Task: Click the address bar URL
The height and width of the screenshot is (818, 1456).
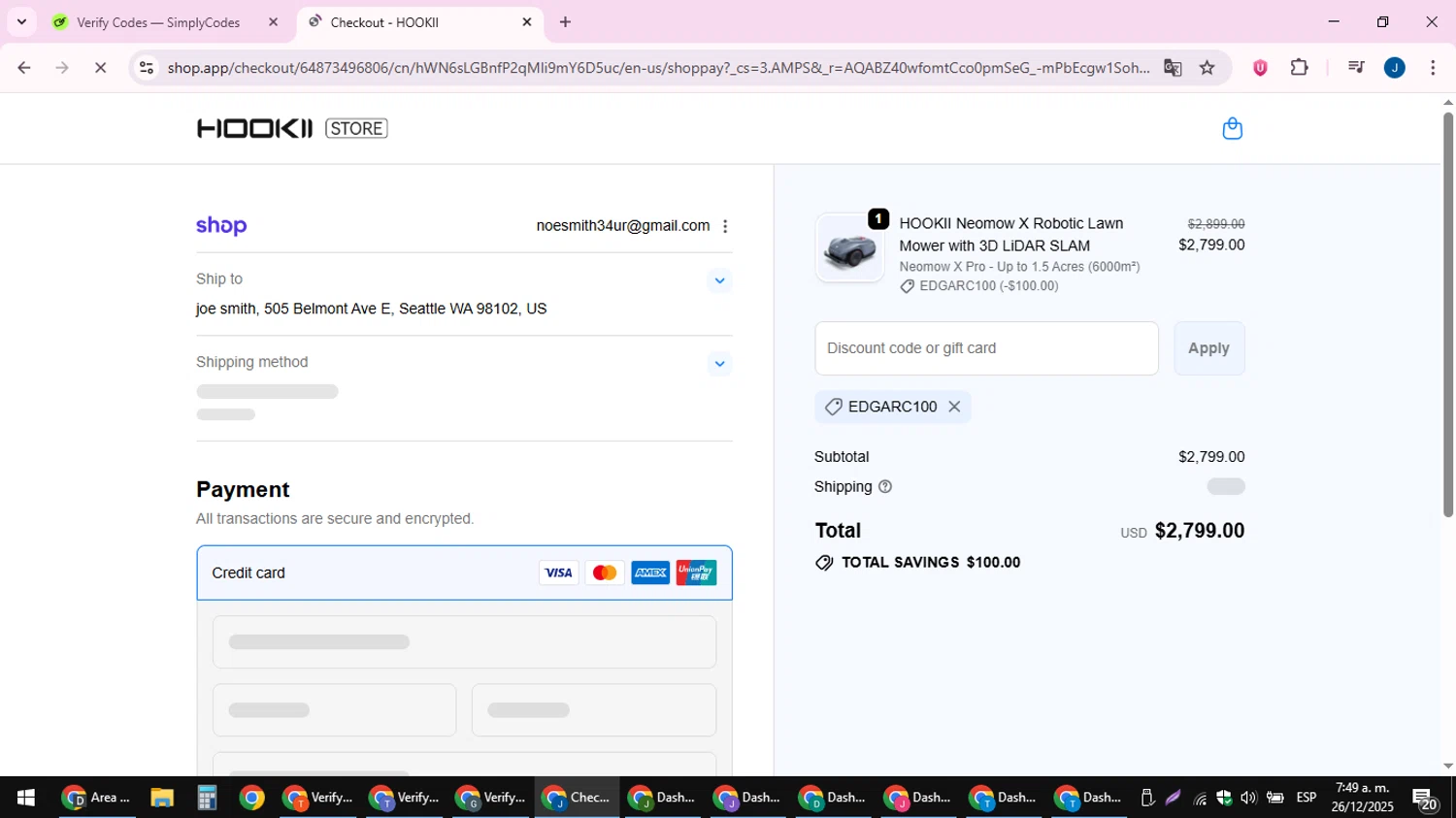Action: tap(658, 68)
